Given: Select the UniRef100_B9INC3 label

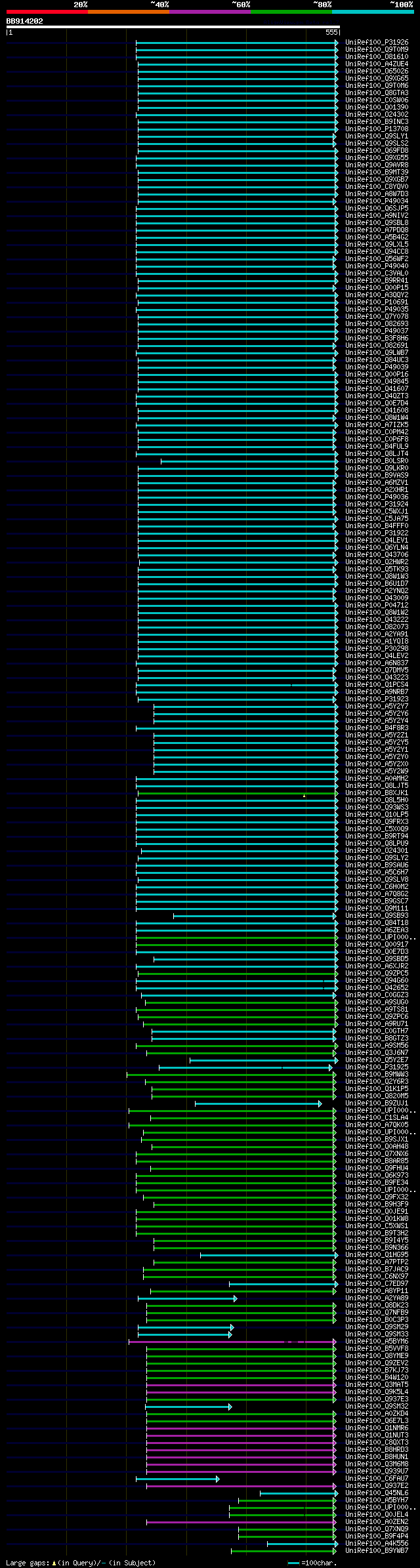Looking at the screenshot, I should pos(377,122).
